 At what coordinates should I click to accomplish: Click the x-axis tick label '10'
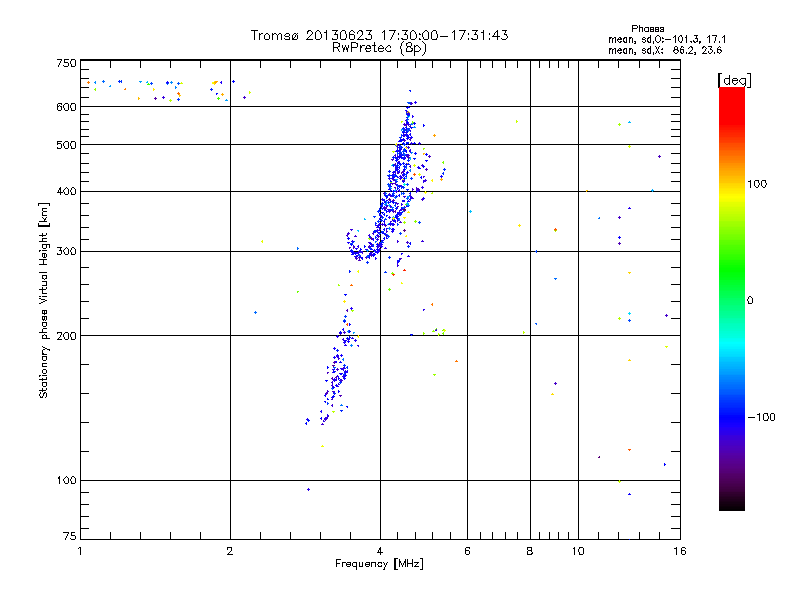coord(578,551)
